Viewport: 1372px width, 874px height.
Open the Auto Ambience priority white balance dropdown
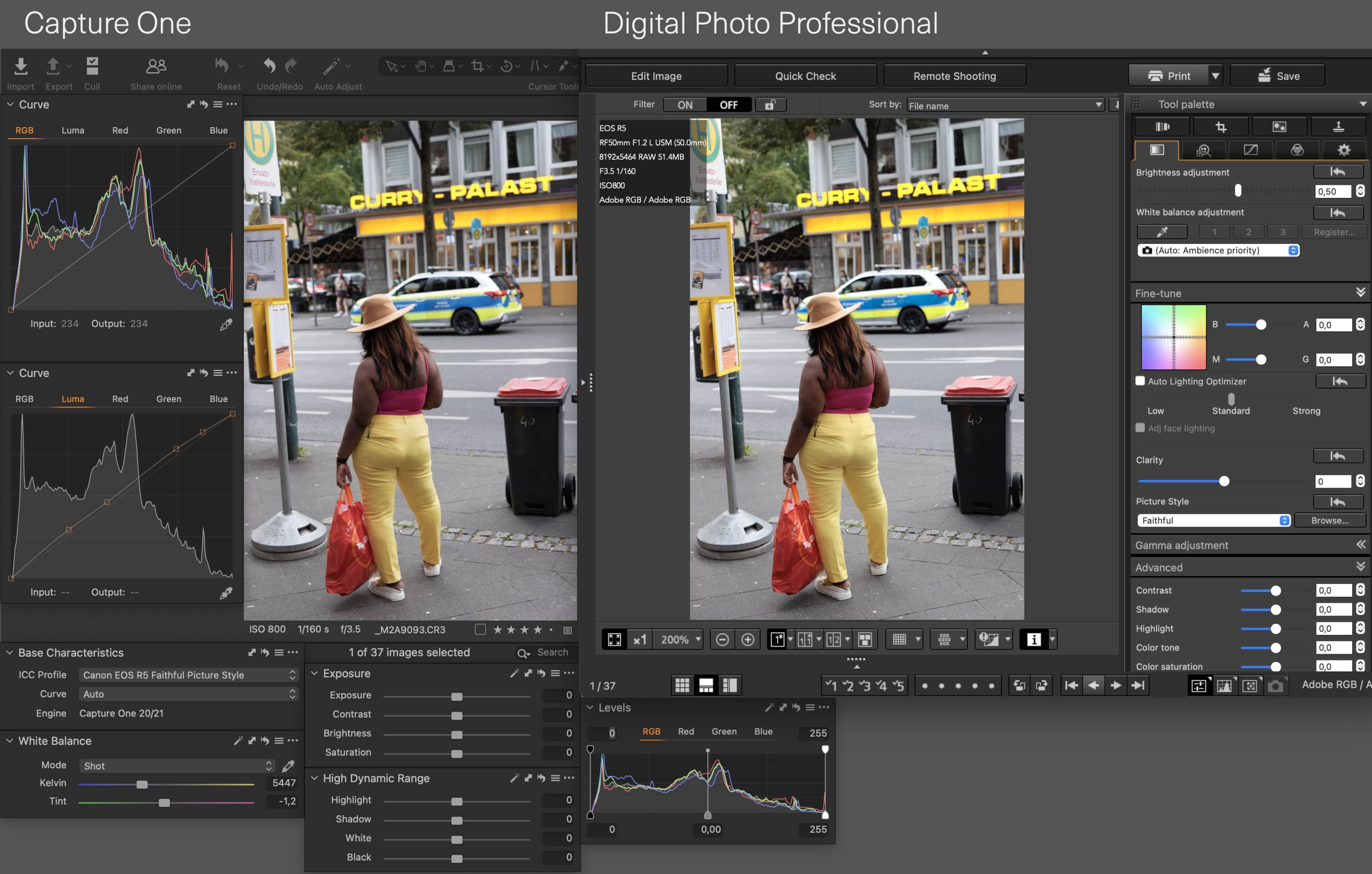(x=1218, y=250)
